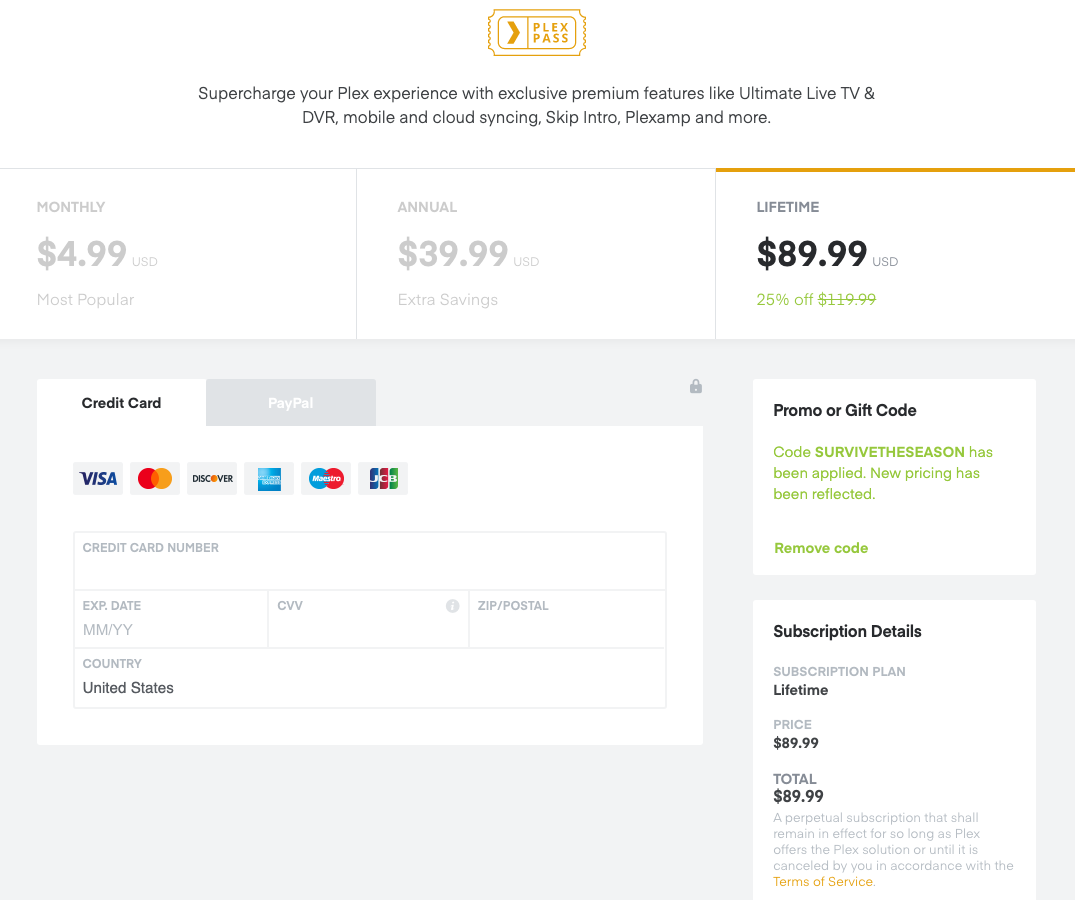The image size is (1075, 900).
Task: Select the Credit Card tab
Action: click(x=121, y=403)
